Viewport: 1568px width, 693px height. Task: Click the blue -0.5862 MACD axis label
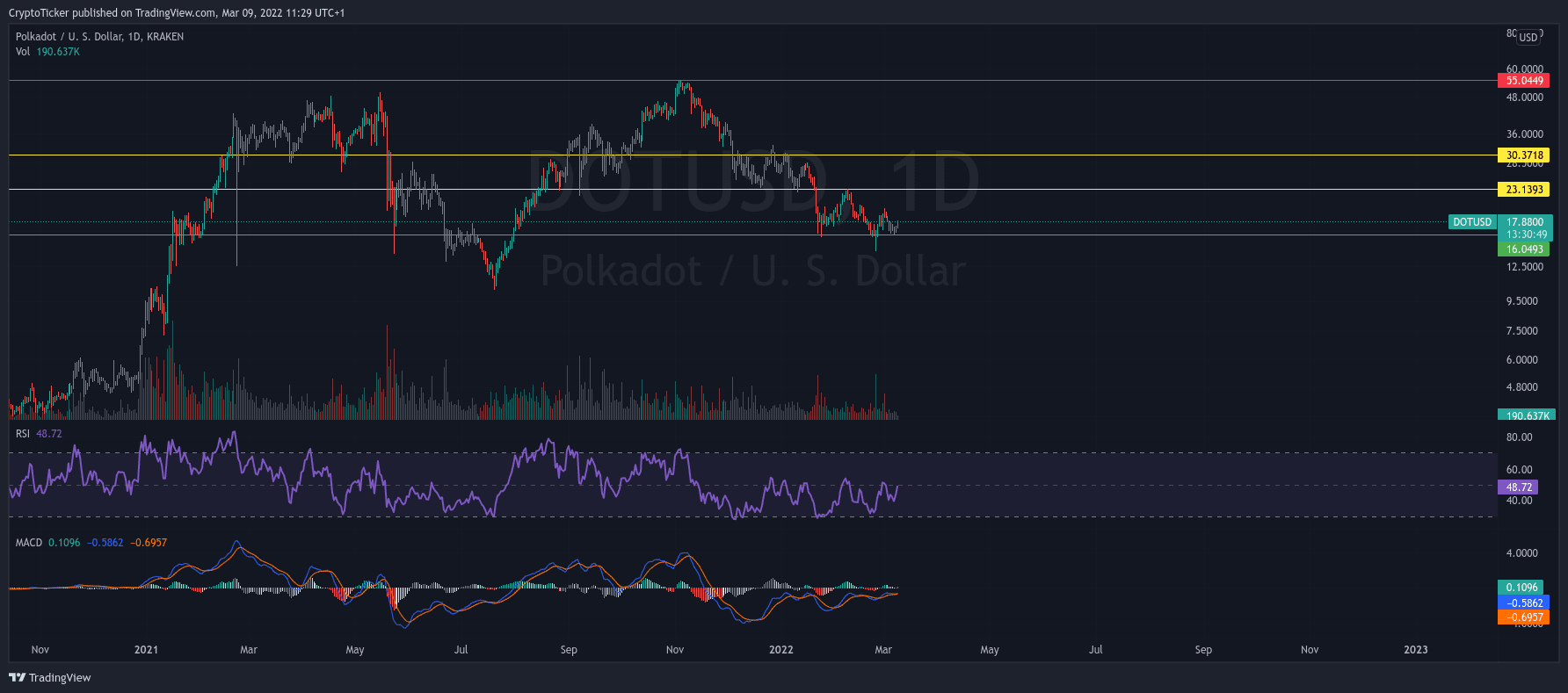coord(1523,603)
